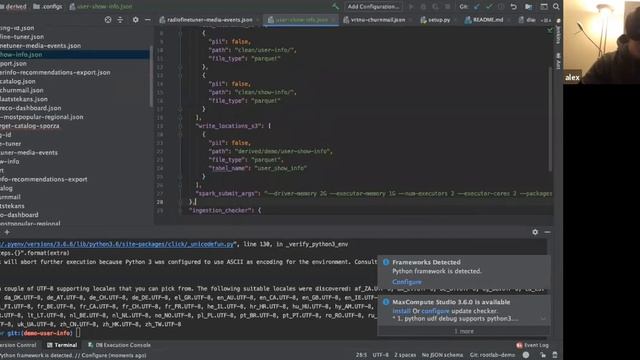Click the tabel_name key in editor

[228, 168]
